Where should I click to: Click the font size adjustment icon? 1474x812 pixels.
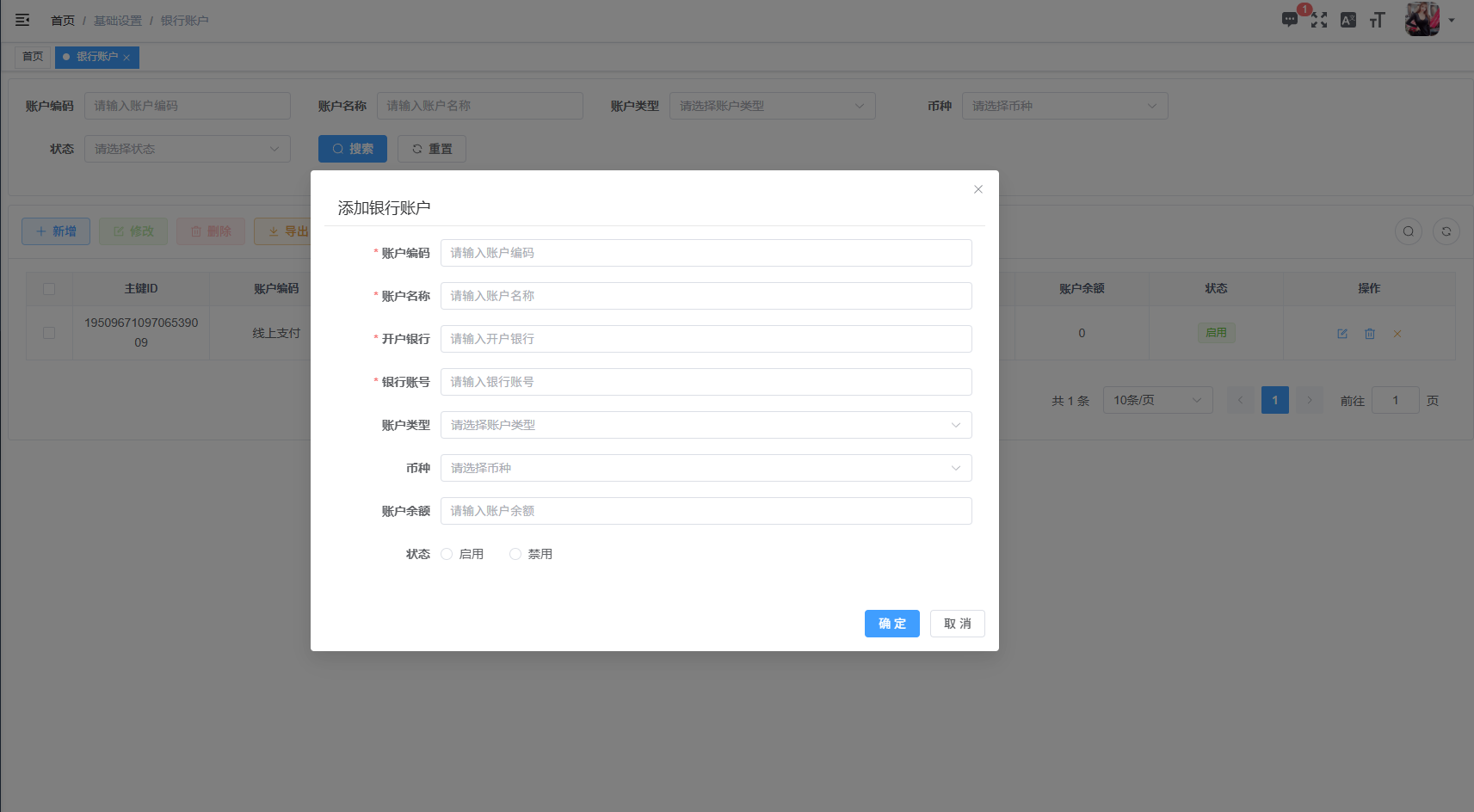coord(1377,19)
